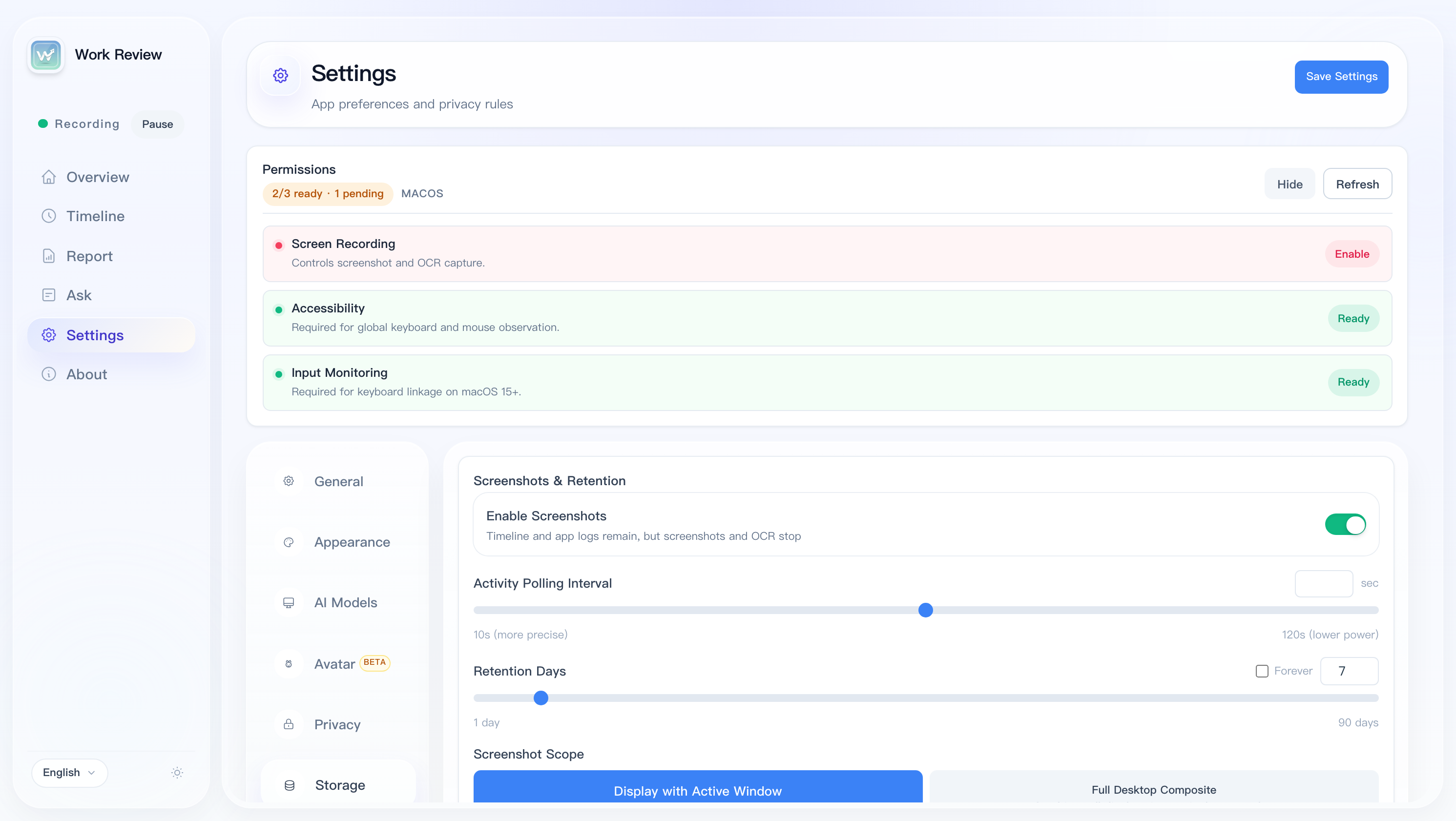Viewport: 1456px width, 821px height.
Task: Click the Storage database icon
Action: coord(290,785)
